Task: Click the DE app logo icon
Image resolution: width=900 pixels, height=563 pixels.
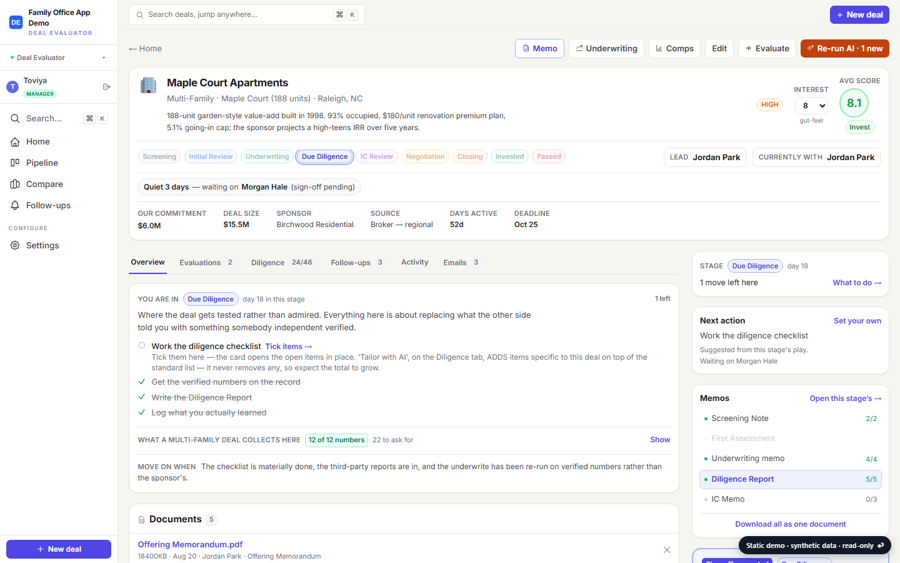Action: (x=15, y=22)
